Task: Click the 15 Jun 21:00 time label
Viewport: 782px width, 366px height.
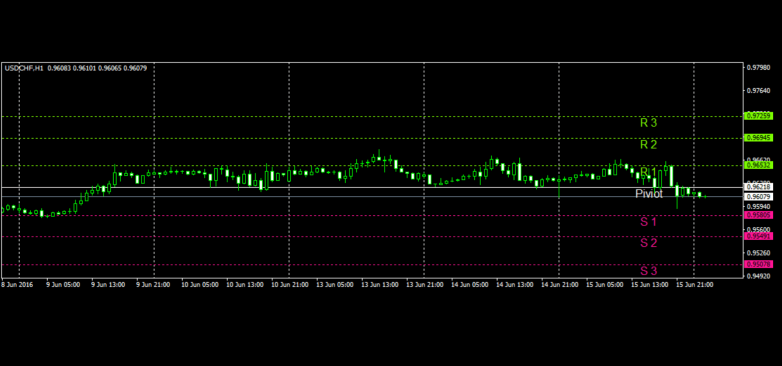Action: (x=694, y=285)
